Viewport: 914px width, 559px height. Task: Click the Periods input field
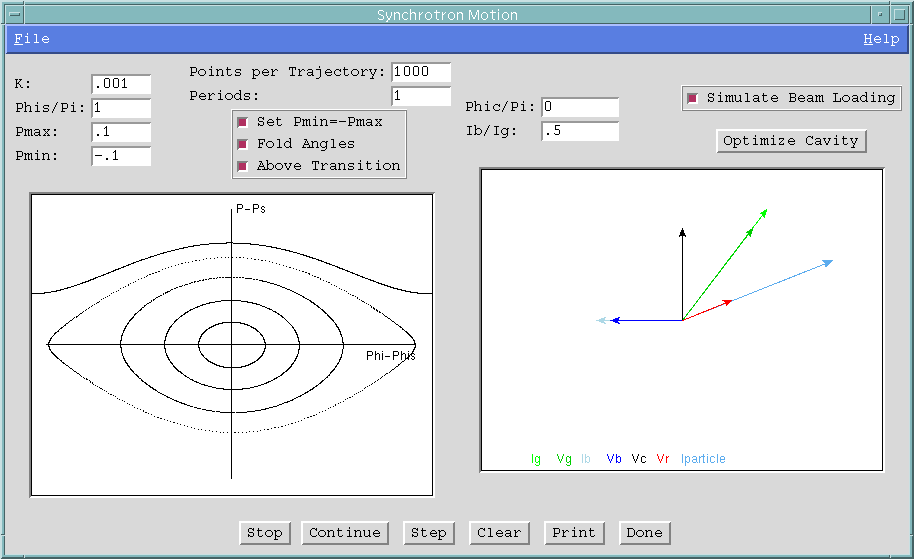coord(421,96)
